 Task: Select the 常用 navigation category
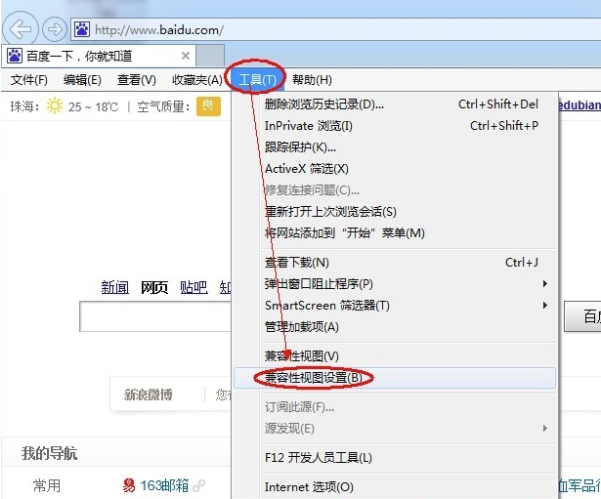(x=47, y=486)
